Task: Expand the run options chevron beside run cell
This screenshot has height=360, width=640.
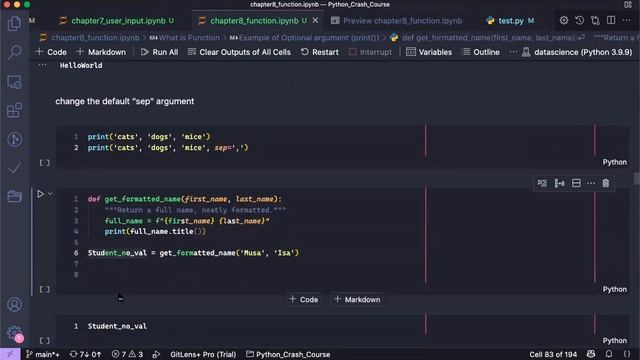Action: (x=50, y=194)
